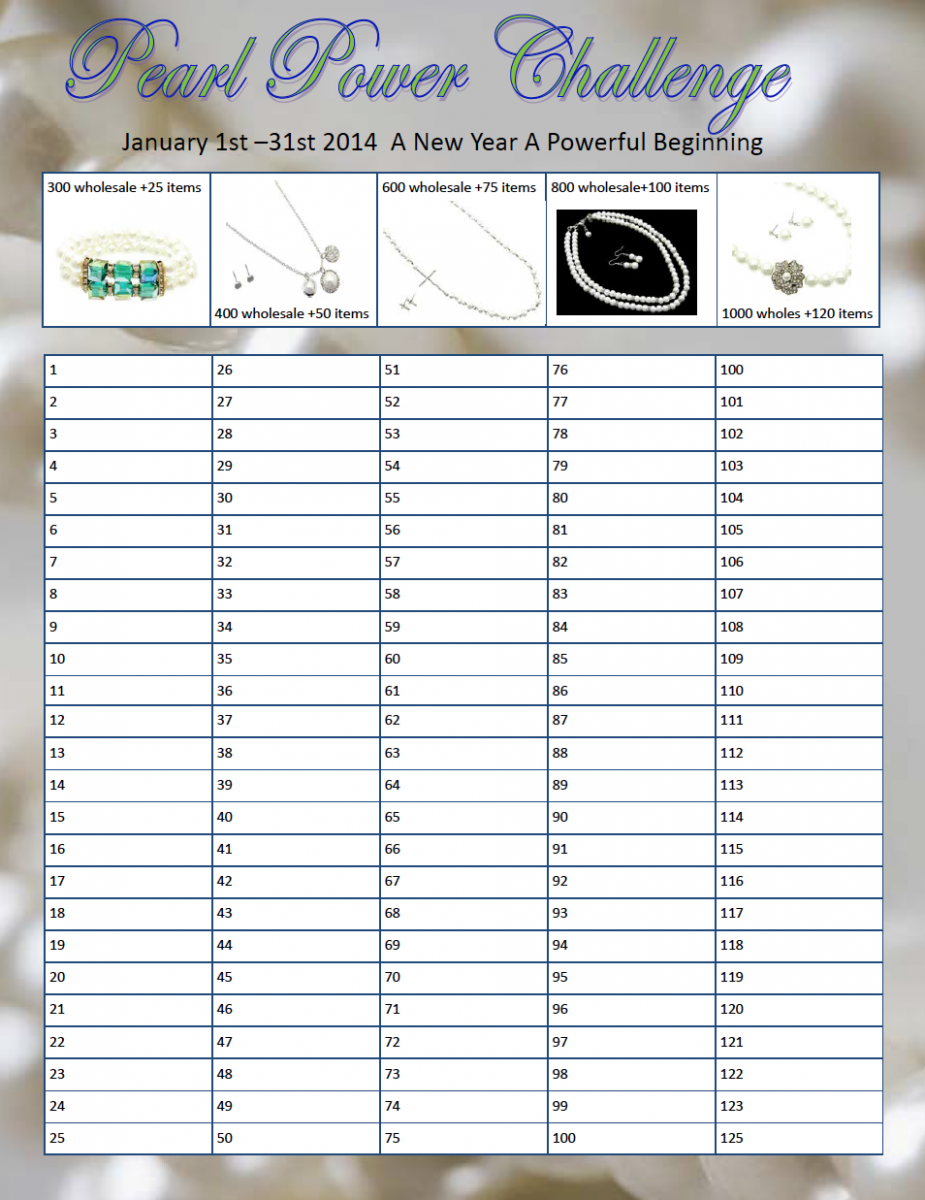This screenshot has height=1200, width=925.
Task: Click the entry numbered 109
Action: 799,659
